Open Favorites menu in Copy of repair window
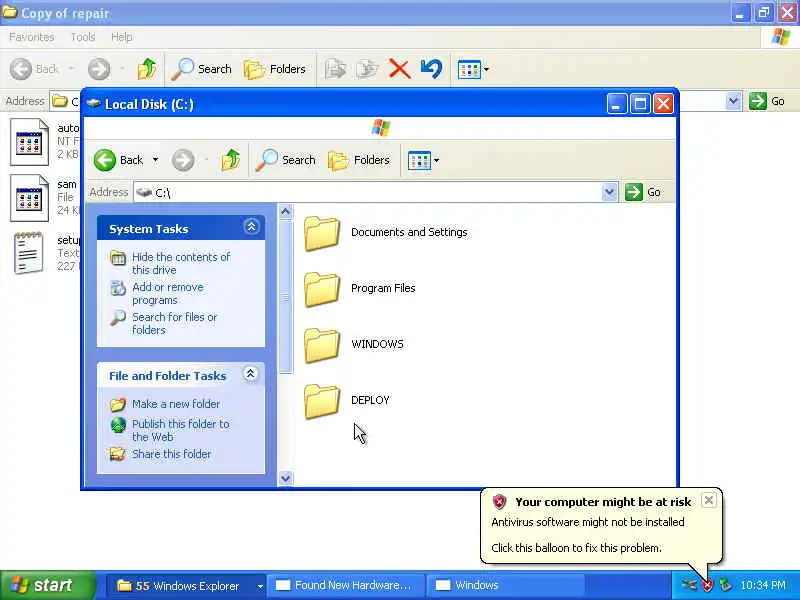The image size is (800, 600). pos(32,37)
